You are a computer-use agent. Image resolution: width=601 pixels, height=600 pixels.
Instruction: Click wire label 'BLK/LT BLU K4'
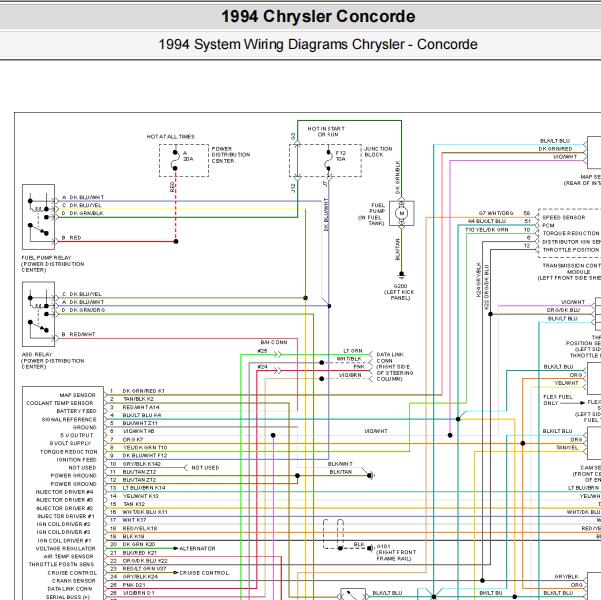(x=142, y=415)
